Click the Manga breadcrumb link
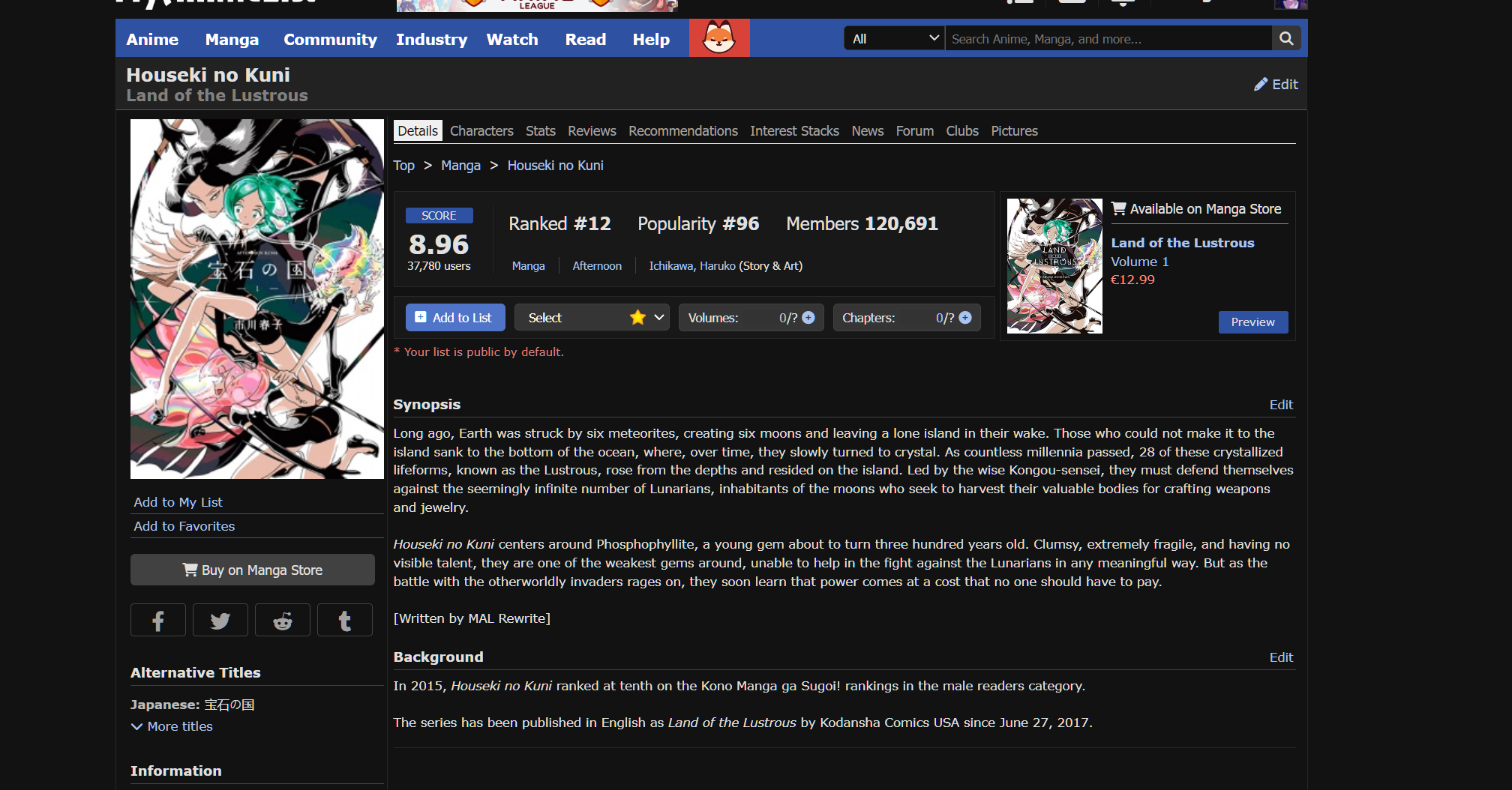1512x790 pixels. coord(460,166)
